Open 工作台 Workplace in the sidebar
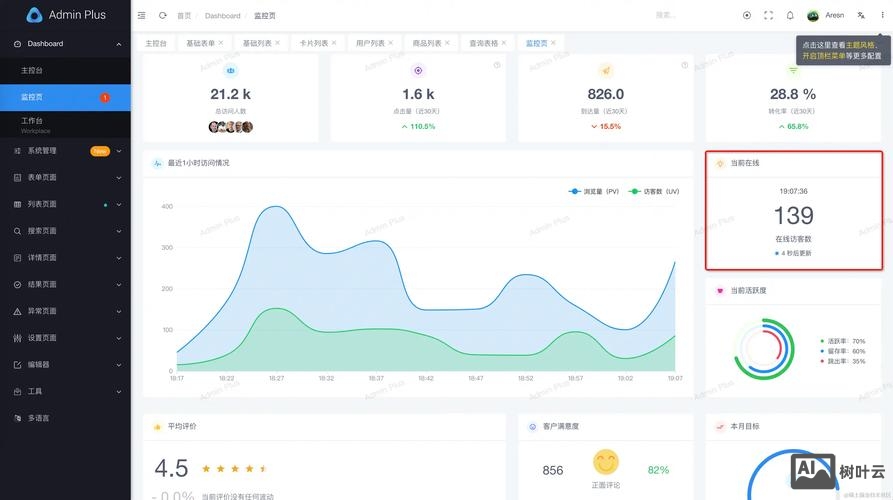The height and width of the screenshot is (500, 893). pyautogui.click(x=65, y=124)
